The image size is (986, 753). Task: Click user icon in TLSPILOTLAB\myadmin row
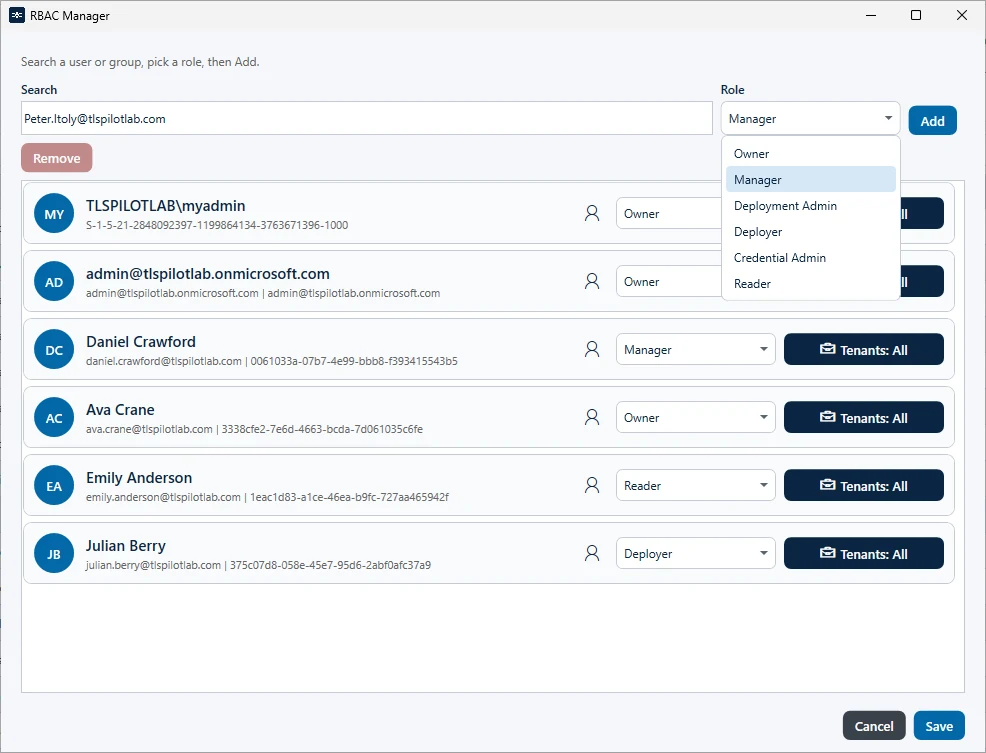point(592,213)
